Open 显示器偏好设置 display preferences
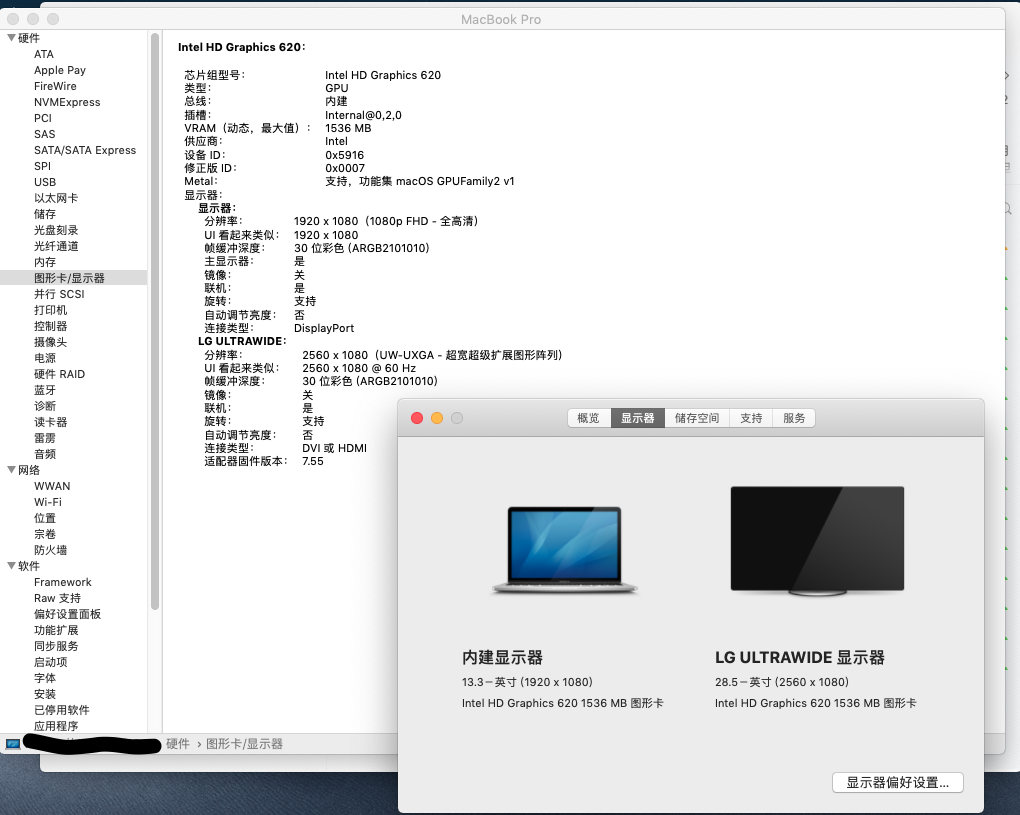The image size is (1020, 815). (898, 782)
